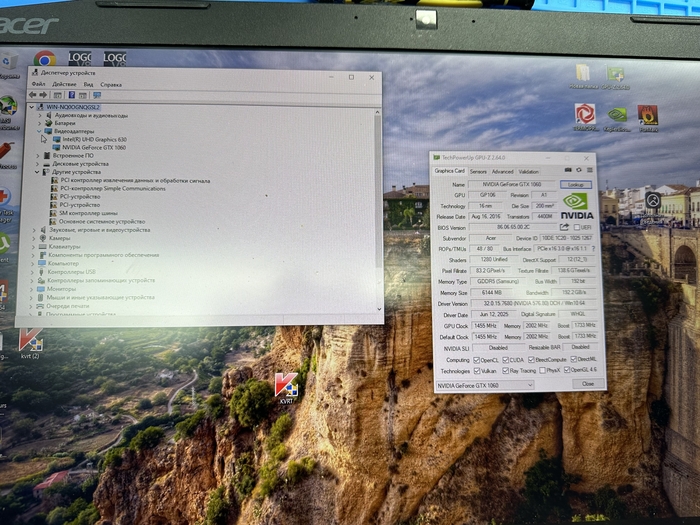700x525 pixels.
Task: Toggle the OpenCL checkbox
Action: pos(477,360)
